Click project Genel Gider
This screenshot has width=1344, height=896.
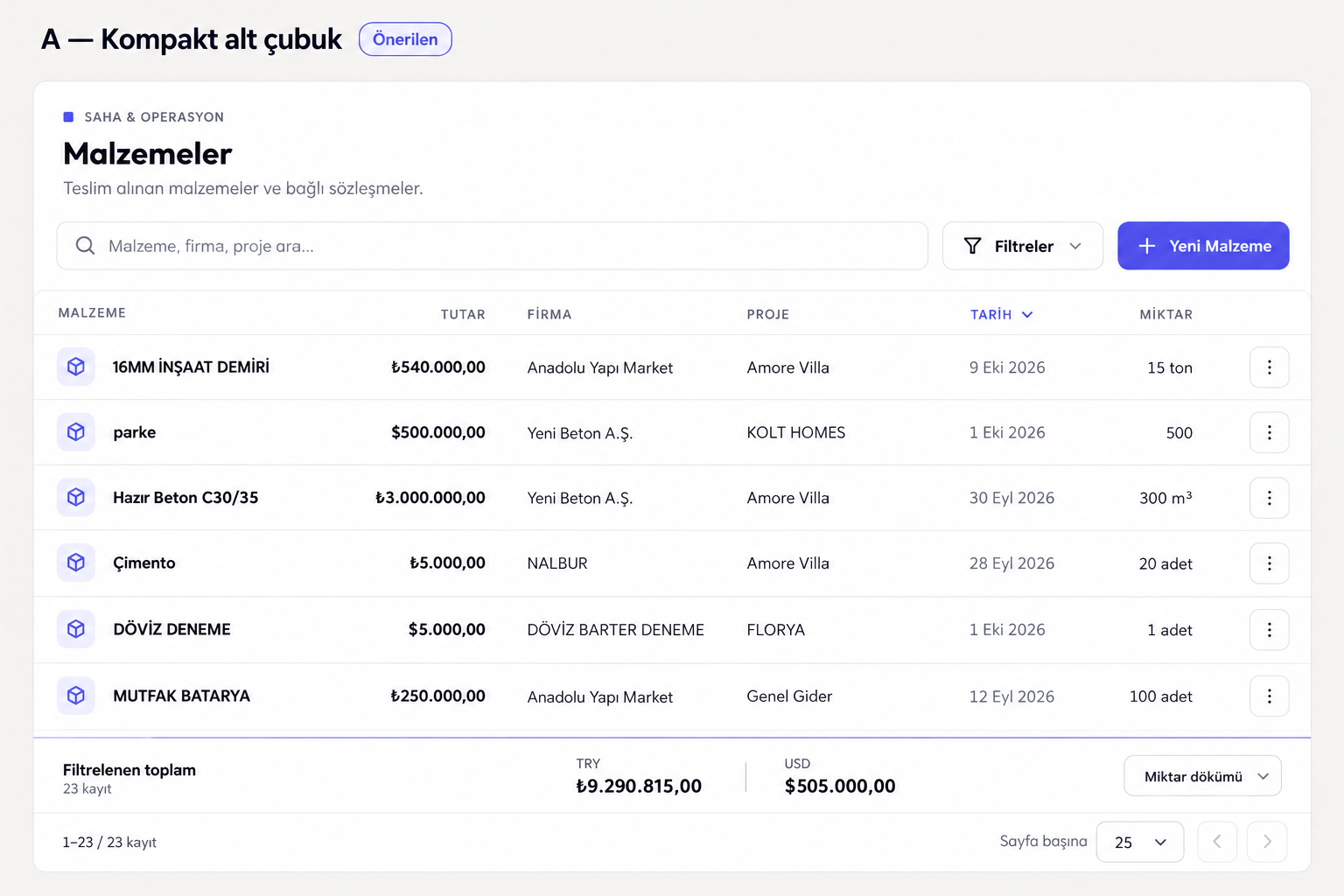[x=789, y=696]
